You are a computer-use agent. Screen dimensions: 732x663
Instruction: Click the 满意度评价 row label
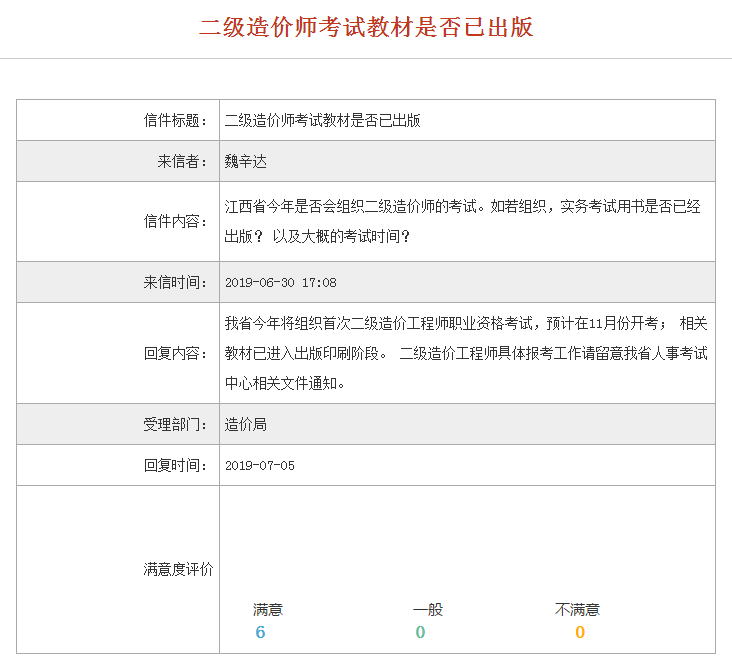[x=178, y=569]
